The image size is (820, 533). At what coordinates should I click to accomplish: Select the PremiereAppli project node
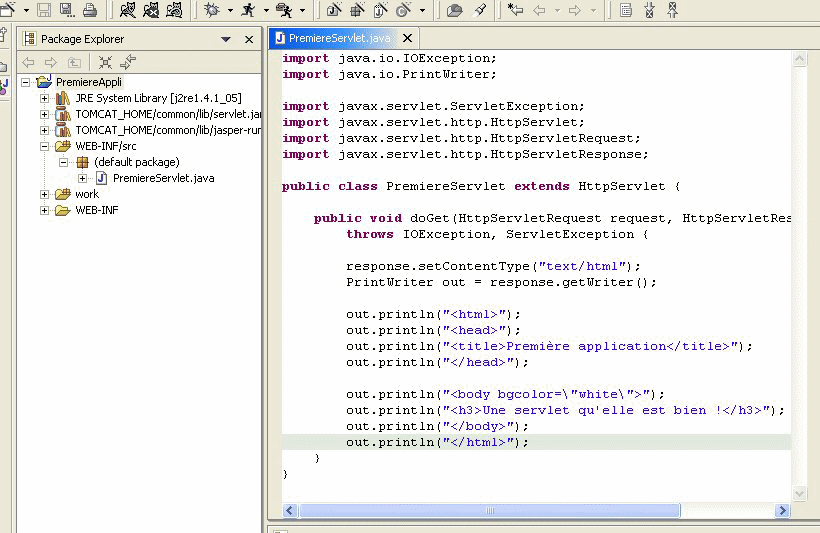(x=88, y=82)
